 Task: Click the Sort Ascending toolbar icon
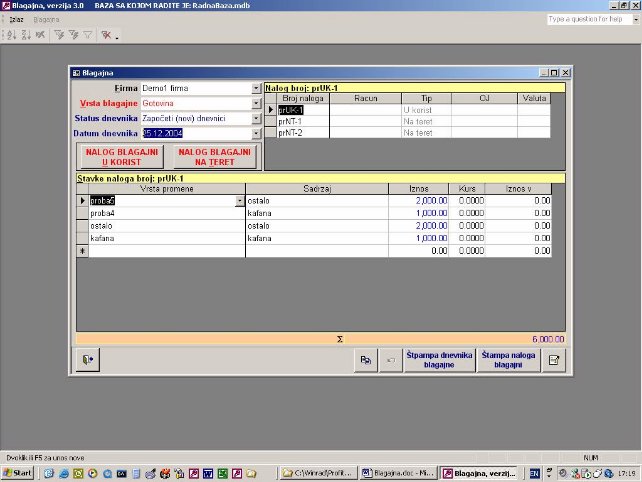pos(11,35)
